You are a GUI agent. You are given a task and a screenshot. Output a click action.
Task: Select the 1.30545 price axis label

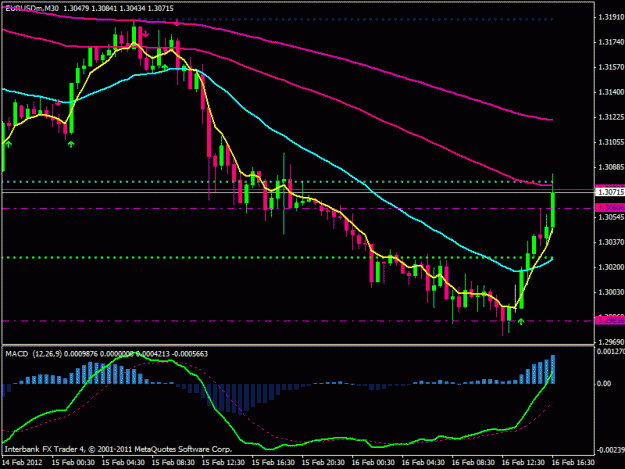tap(611, 217)
